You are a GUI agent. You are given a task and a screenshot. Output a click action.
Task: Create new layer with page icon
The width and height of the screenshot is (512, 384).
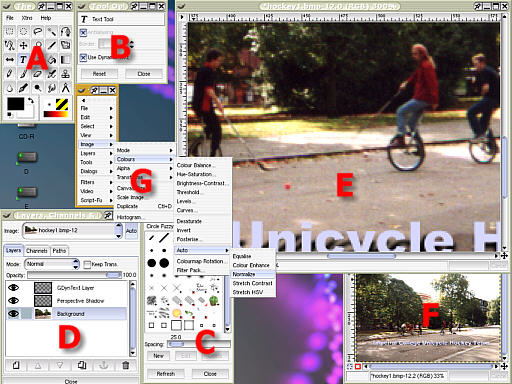point(16,366)
